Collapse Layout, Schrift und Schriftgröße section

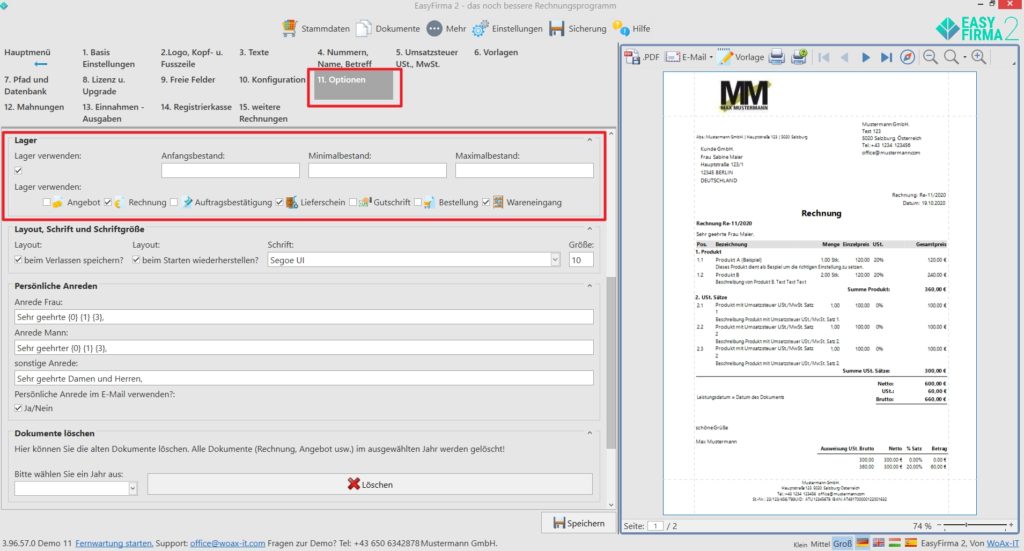coord(590,229)
